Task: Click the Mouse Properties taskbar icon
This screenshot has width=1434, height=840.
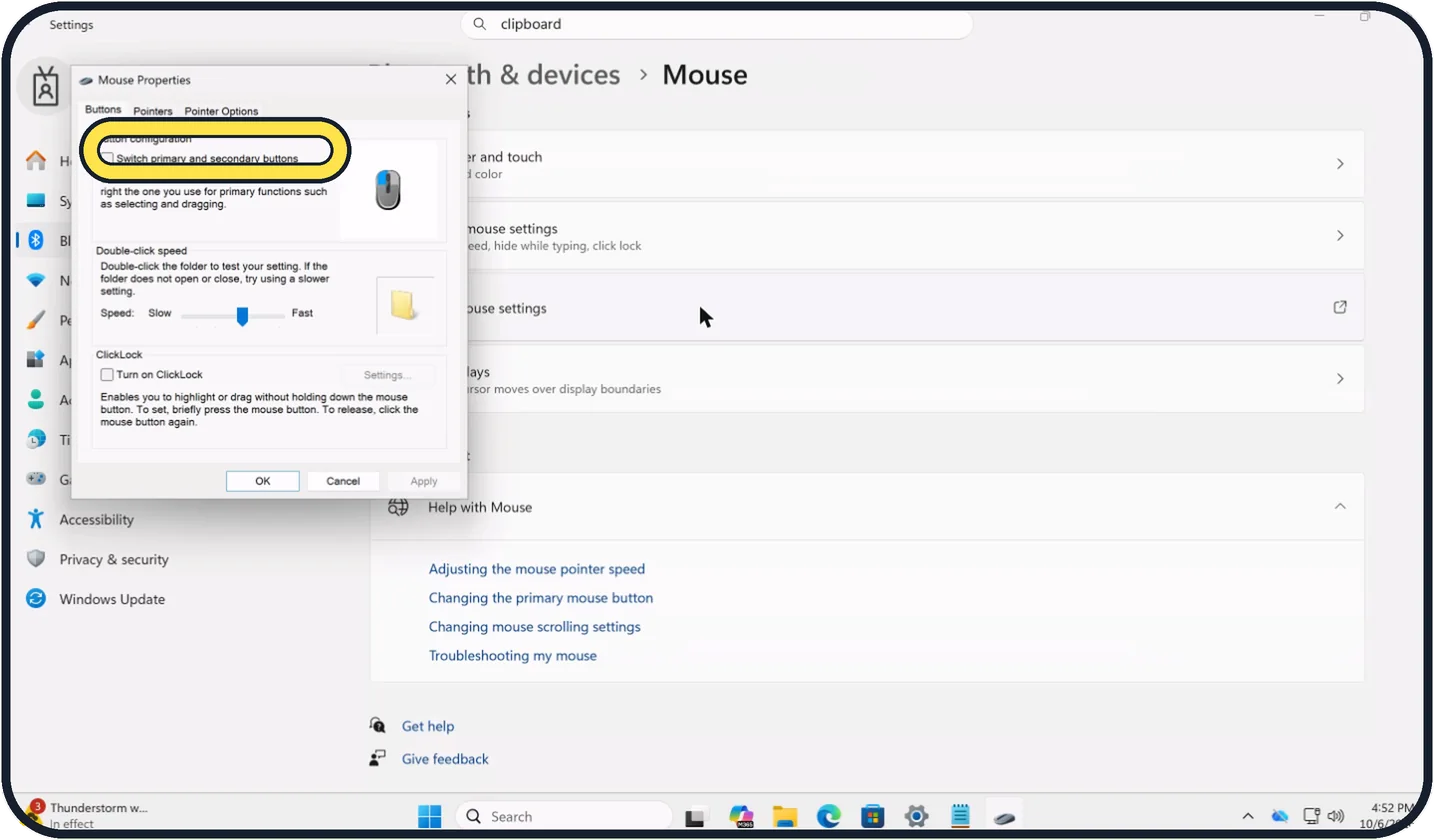Action: [1004, 816]
